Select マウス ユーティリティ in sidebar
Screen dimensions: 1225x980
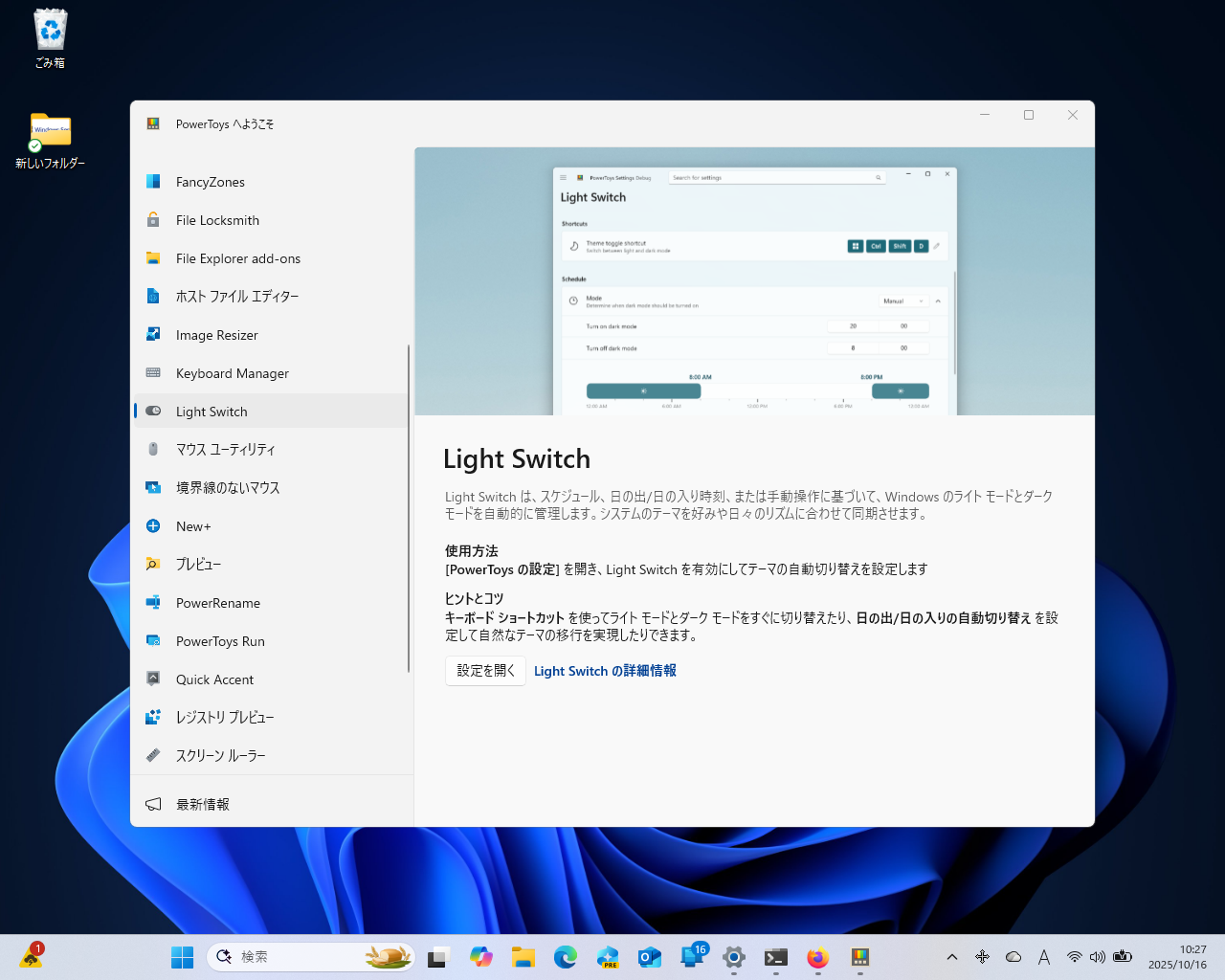(x=226, y=449)
